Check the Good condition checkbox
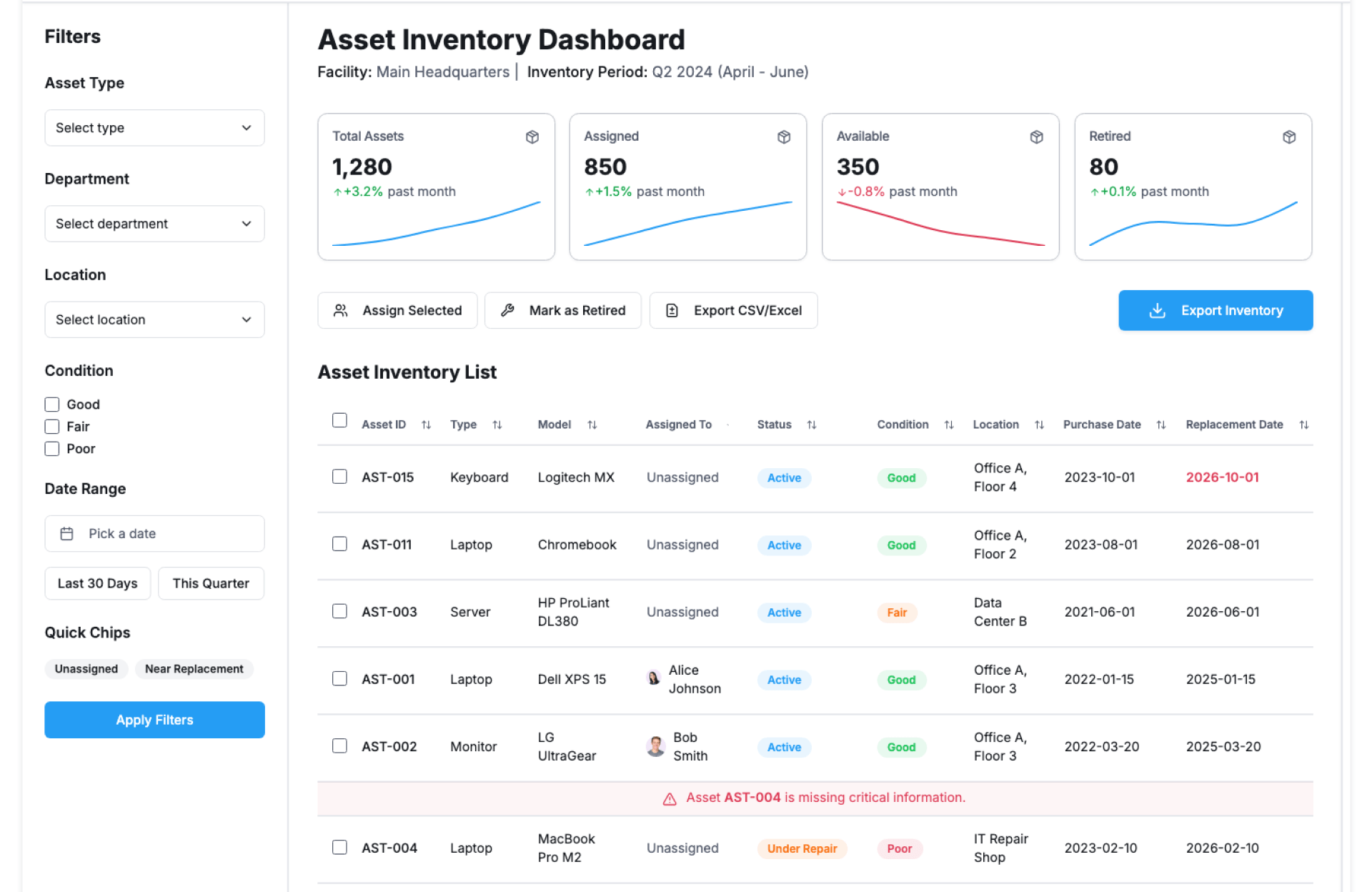Image resolution: width=1372 pixels, height=892 pixels. coord(52,405)
